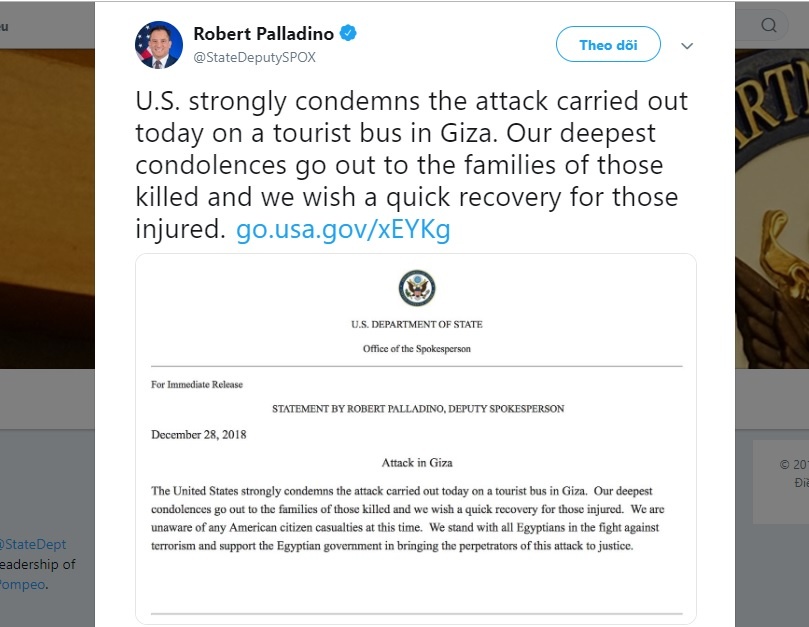Screen dimensions: 809x627
Task: Open the Robert Palladino display name
Action: pos(264,34)
